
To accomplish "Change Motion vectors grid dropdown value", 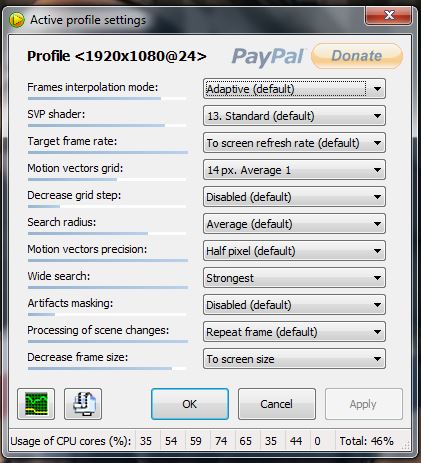I will (x=294, y=170).
